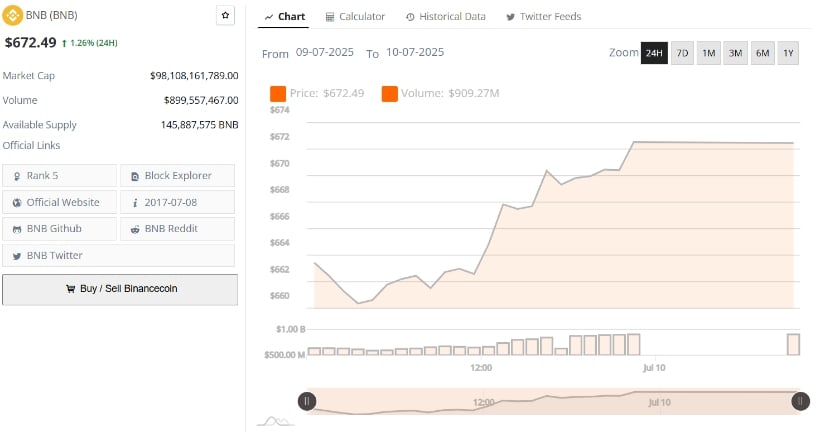Toggle the Price series legend swatch

tap(278, 94)
